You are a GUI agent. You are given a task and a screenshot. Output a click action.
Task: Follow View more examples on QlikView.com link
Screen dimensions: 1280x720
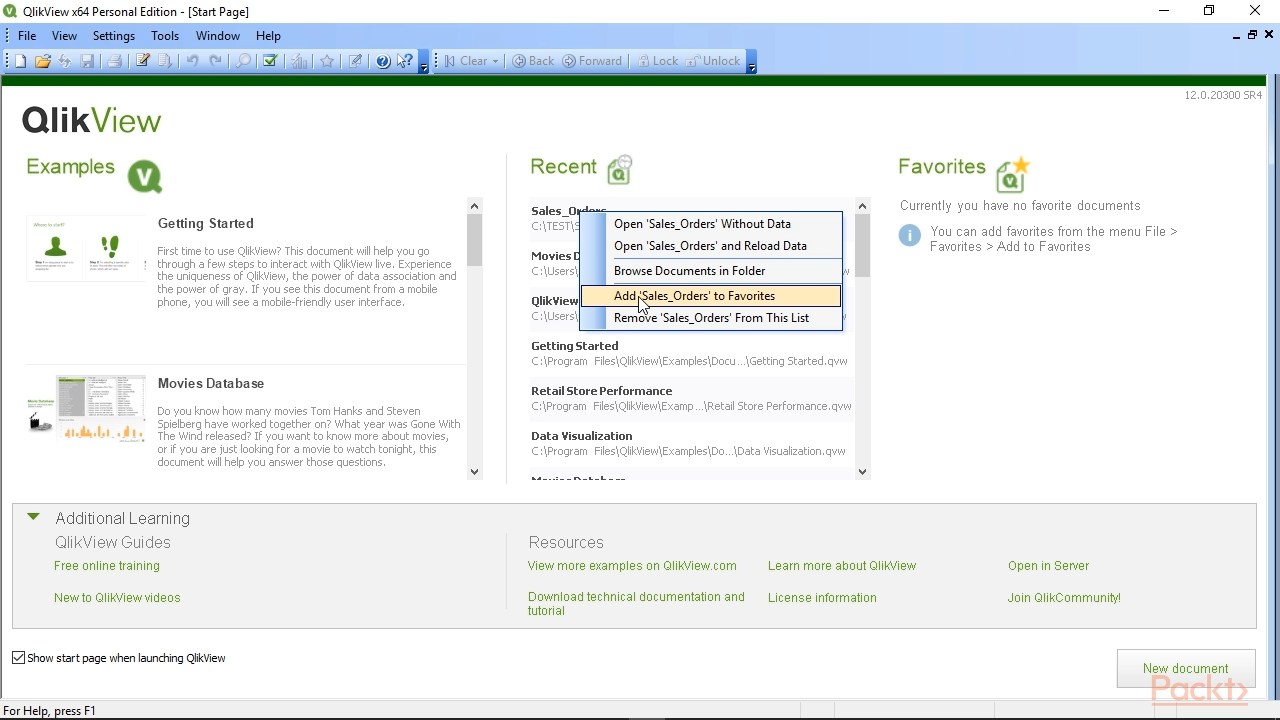point(632,566)
